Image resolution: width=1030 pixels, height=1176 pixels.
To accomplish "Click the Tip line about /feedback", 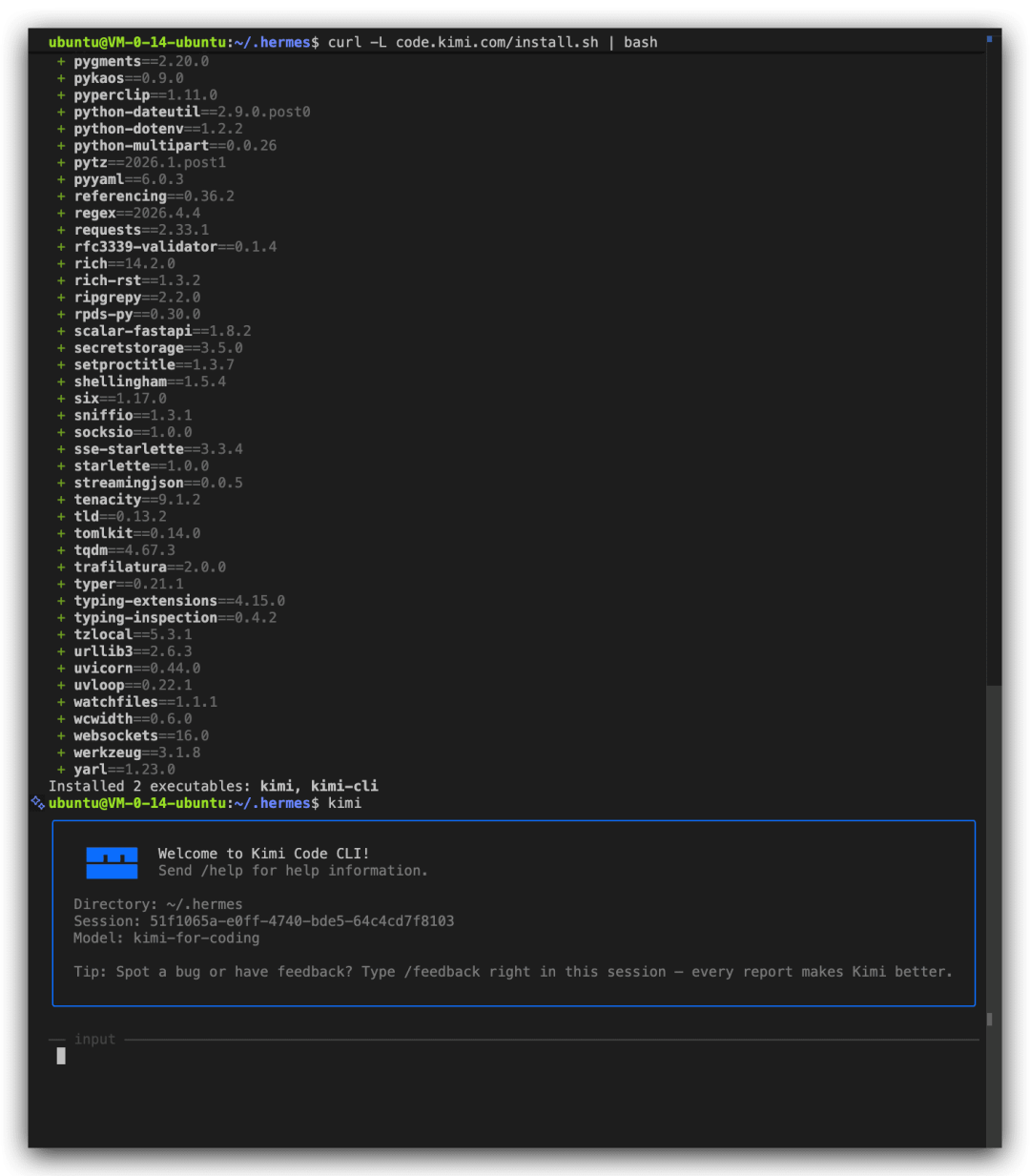I will [x=513, y=972].
